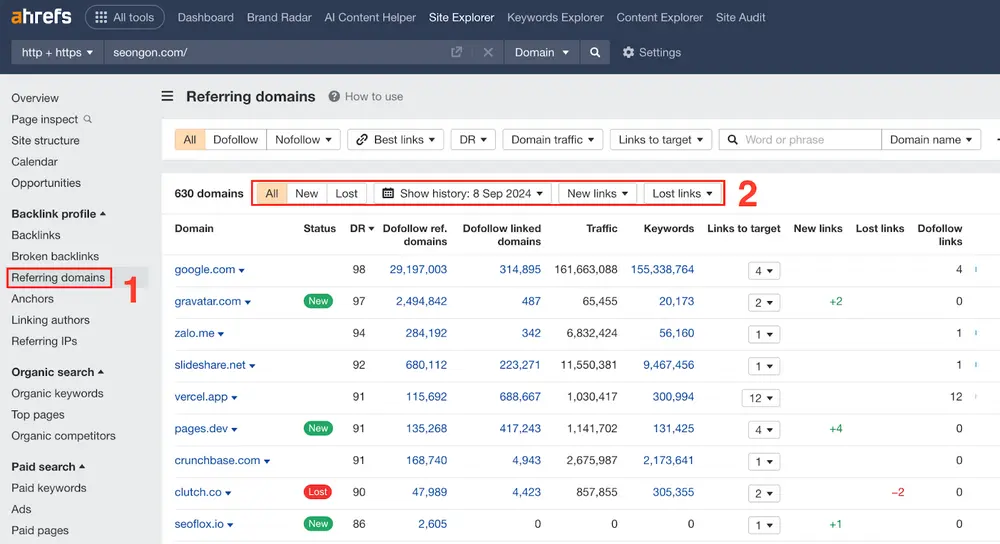
Task: Open Show history: 8 Sep 2024 dropdown
Action: [462, 193]
